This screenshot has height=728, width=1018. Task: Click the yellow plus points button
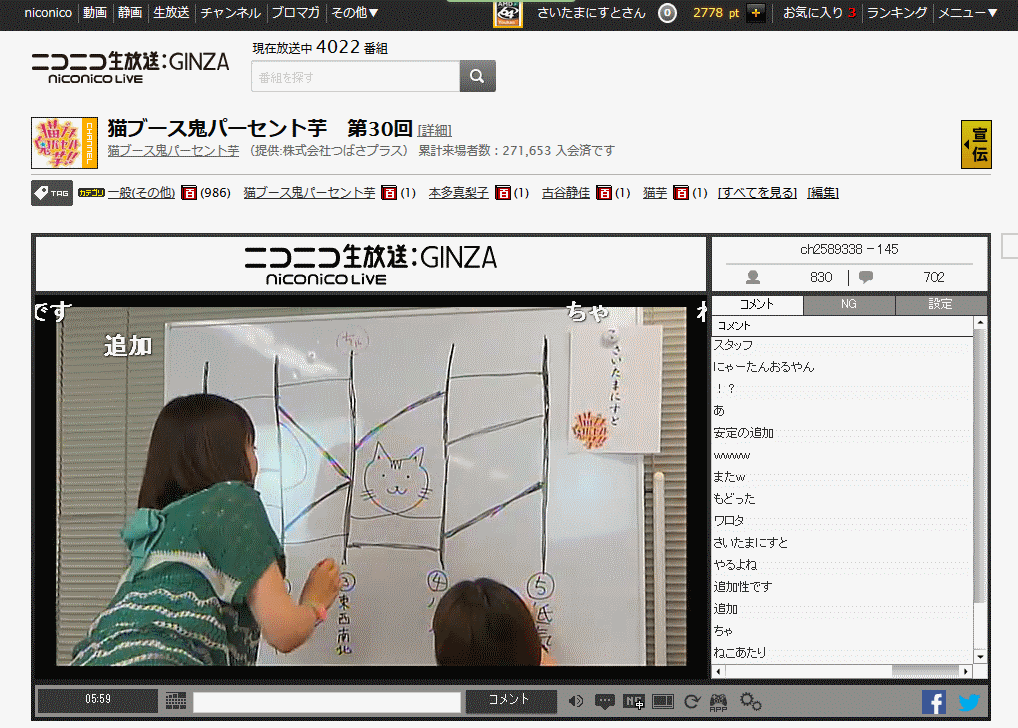coord(756,13)
